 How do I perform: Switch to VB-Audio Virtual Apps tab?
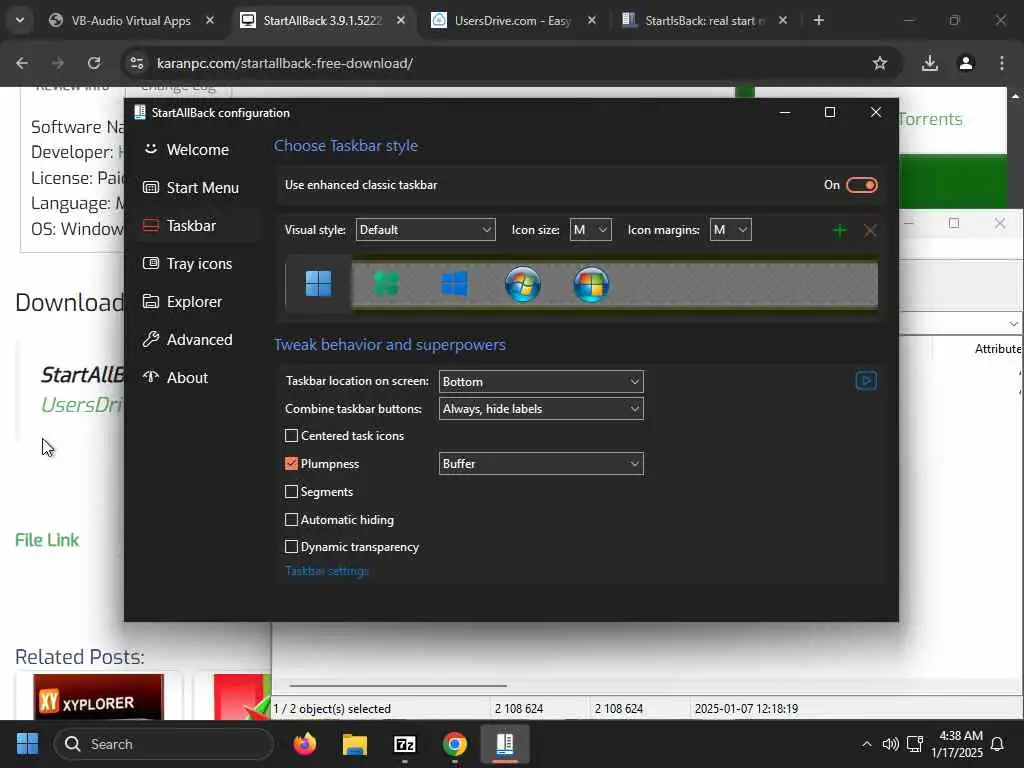click(131, 21)
